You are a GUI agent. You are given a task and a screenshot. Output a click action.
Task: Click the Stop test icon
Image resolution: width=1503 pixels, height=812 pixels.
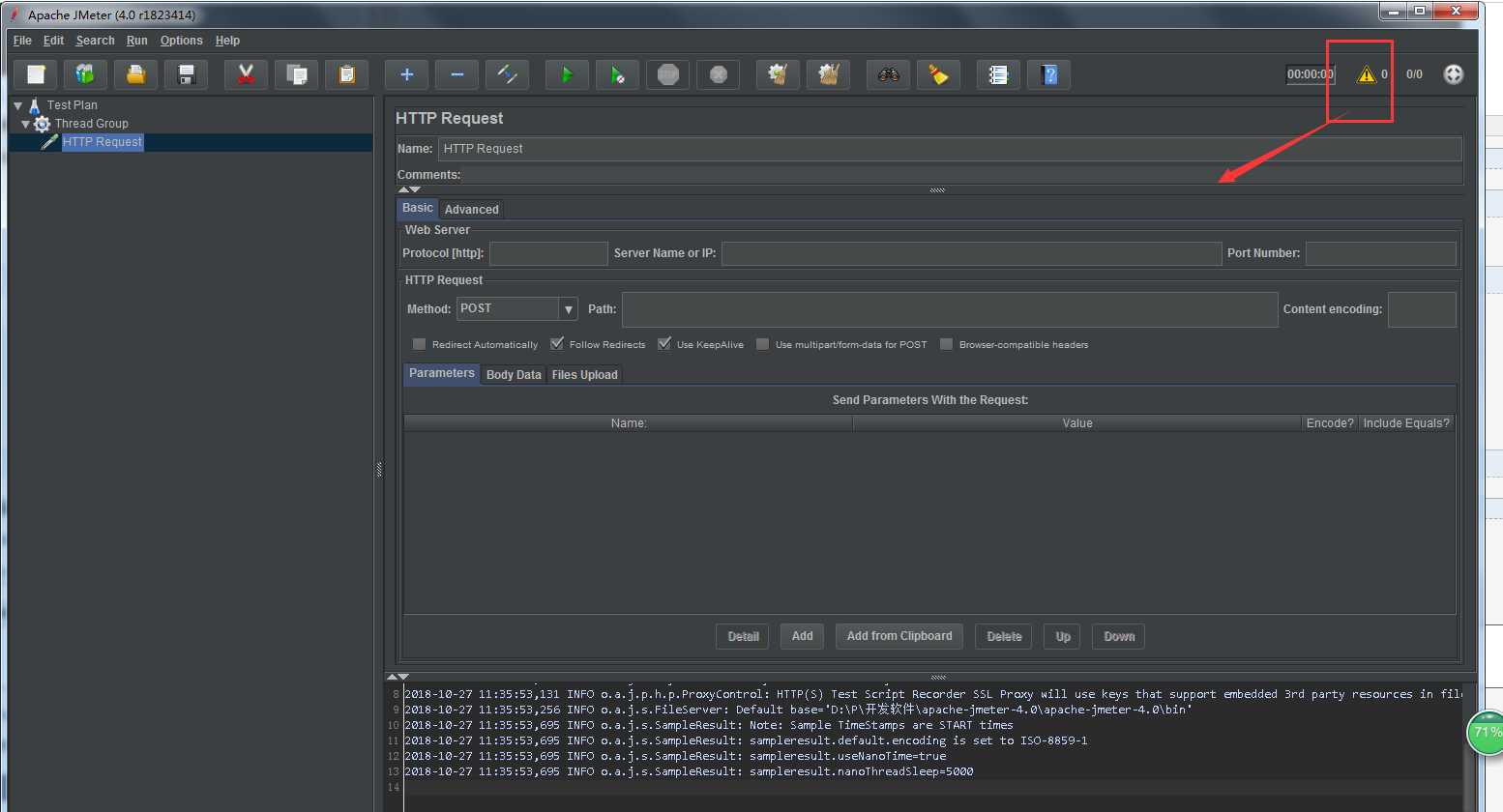667,74
